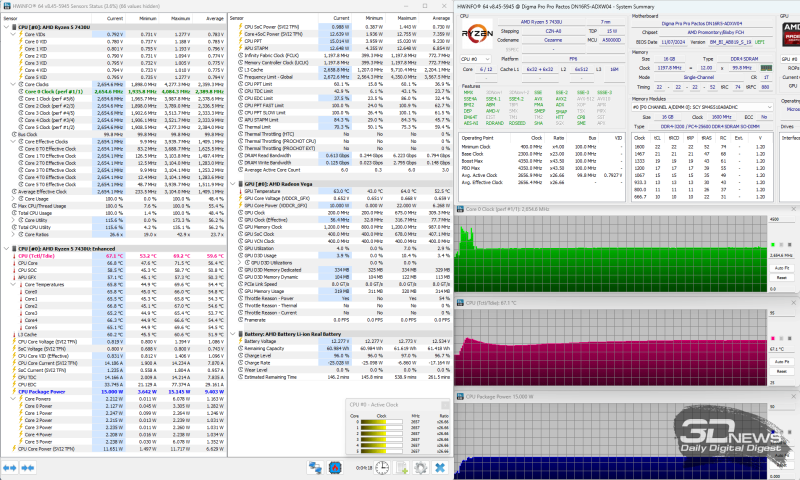Select the Core 0 Clock (perf #1/1) row
Image resolution: width=800 pixels, height=480 pixels.
(x=113, y=92)
